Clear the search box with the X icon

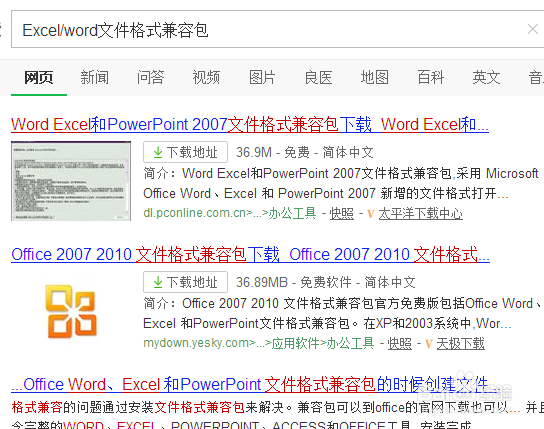tap(533, 29)
